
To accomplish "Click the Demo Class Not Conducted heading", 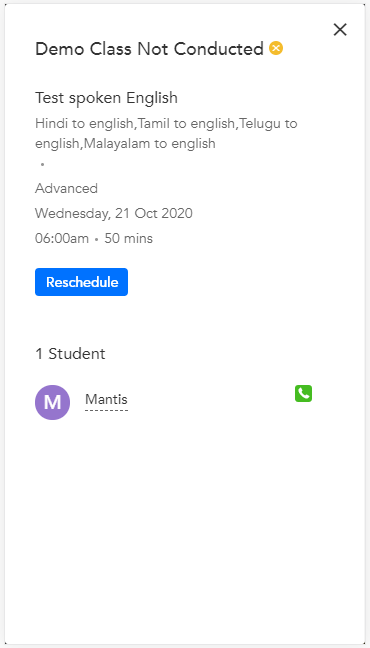I will 149,49.
